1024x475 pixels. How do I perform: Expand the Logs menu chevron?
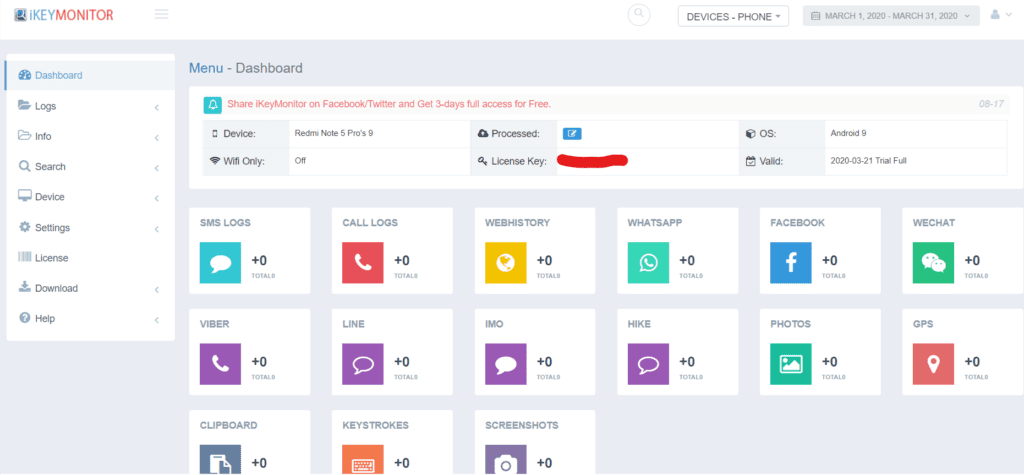(x=157, y=107)
